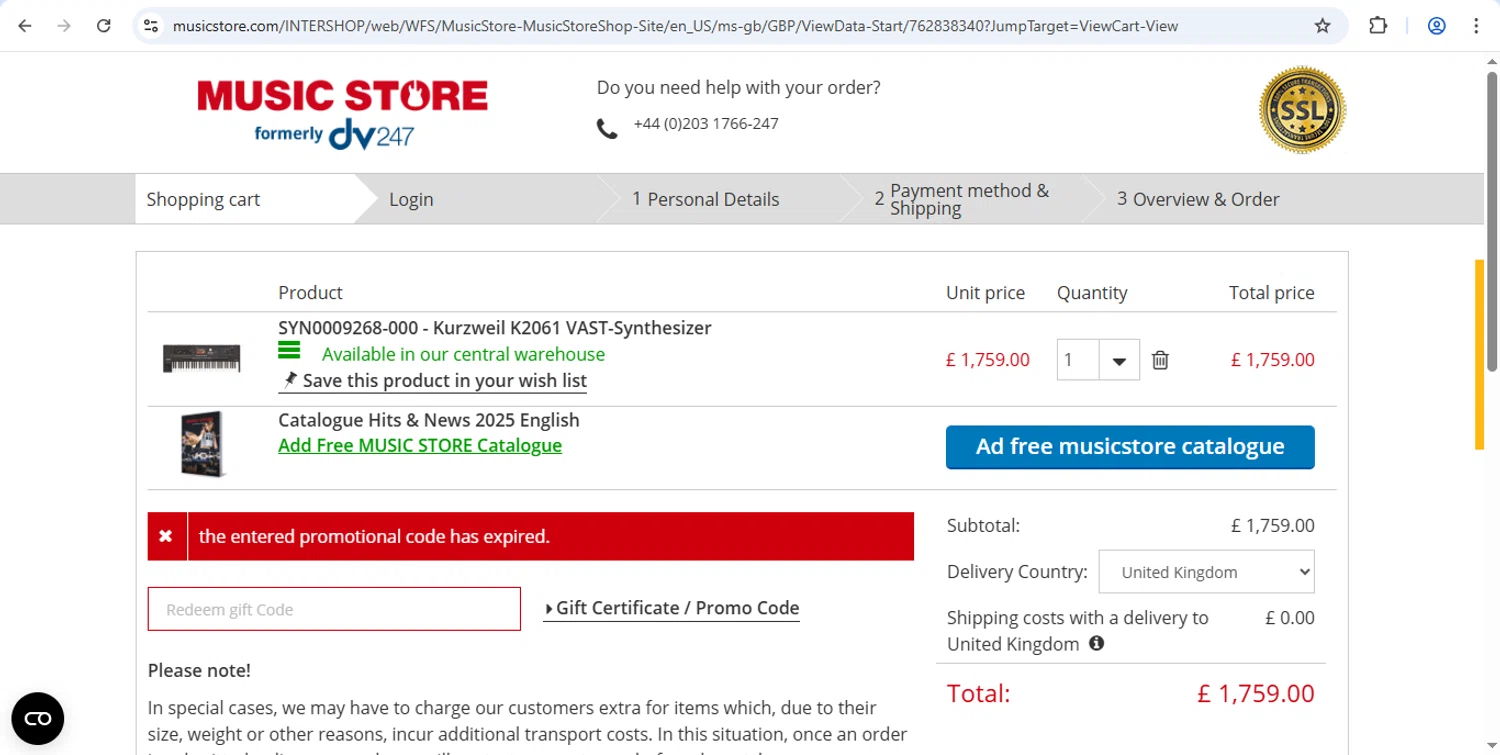Click the pin icon beside wish list link
The width and height of the screenshot is (1500, 755).
290,380
